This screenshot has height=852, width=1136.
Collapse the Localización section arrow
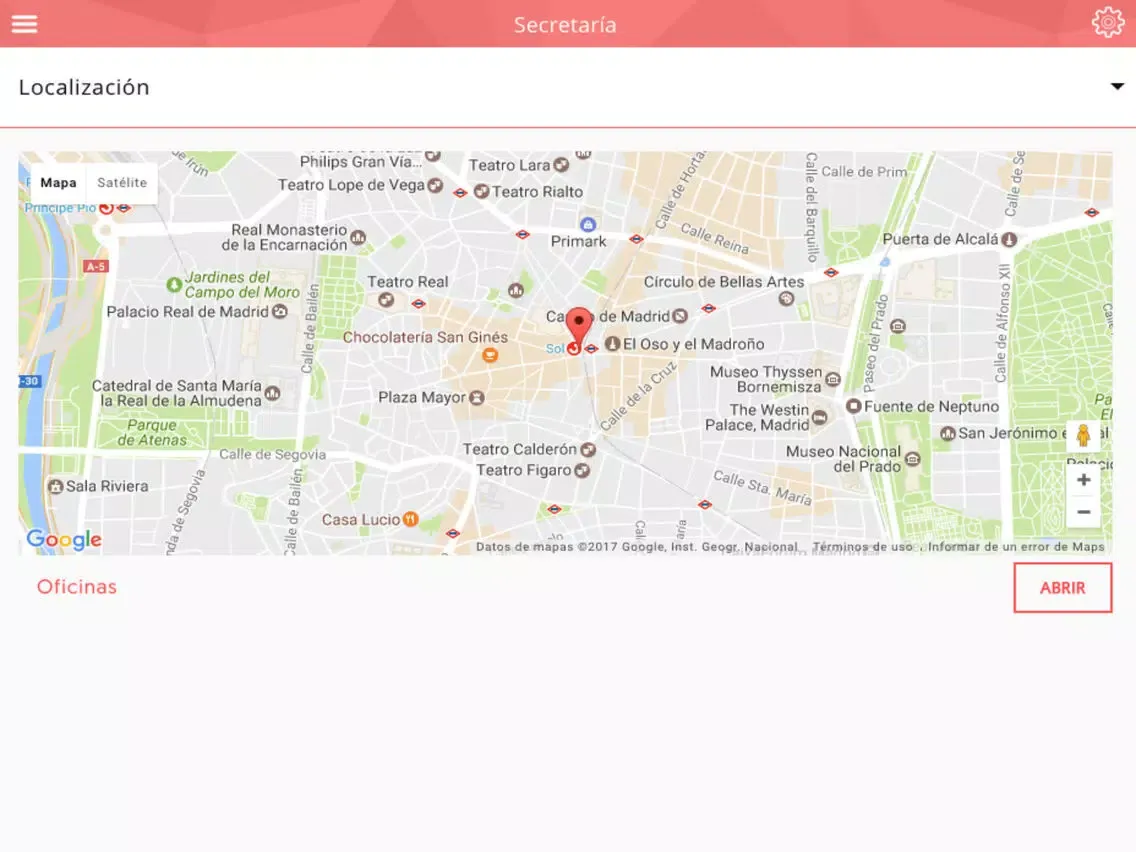1117,86
